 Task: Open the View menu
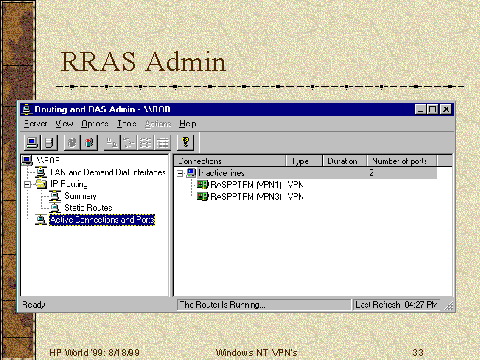pos(64,124)
